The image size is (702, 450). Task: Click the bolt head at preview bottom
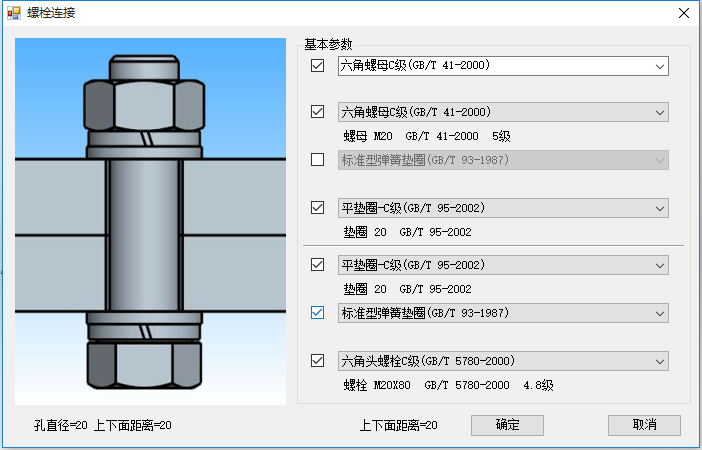coord(144,365)
